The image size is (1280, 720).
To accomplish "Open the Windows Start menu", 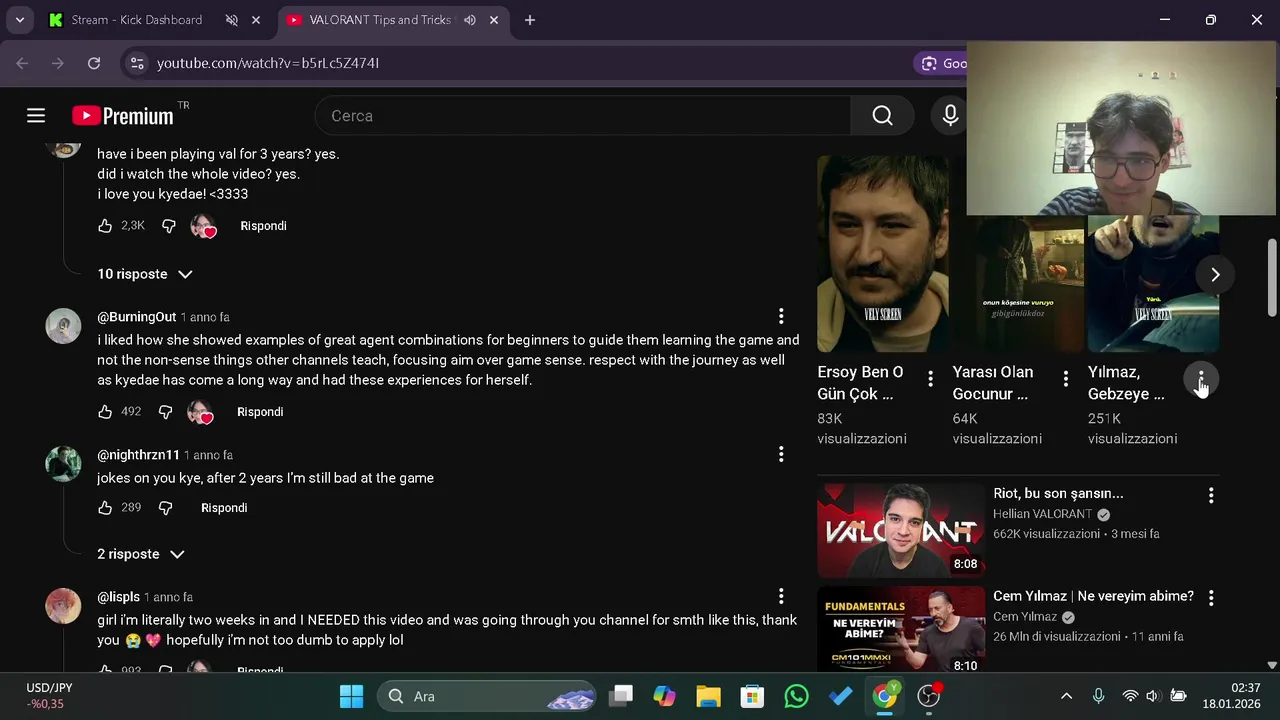I will (x=351, y=696).
